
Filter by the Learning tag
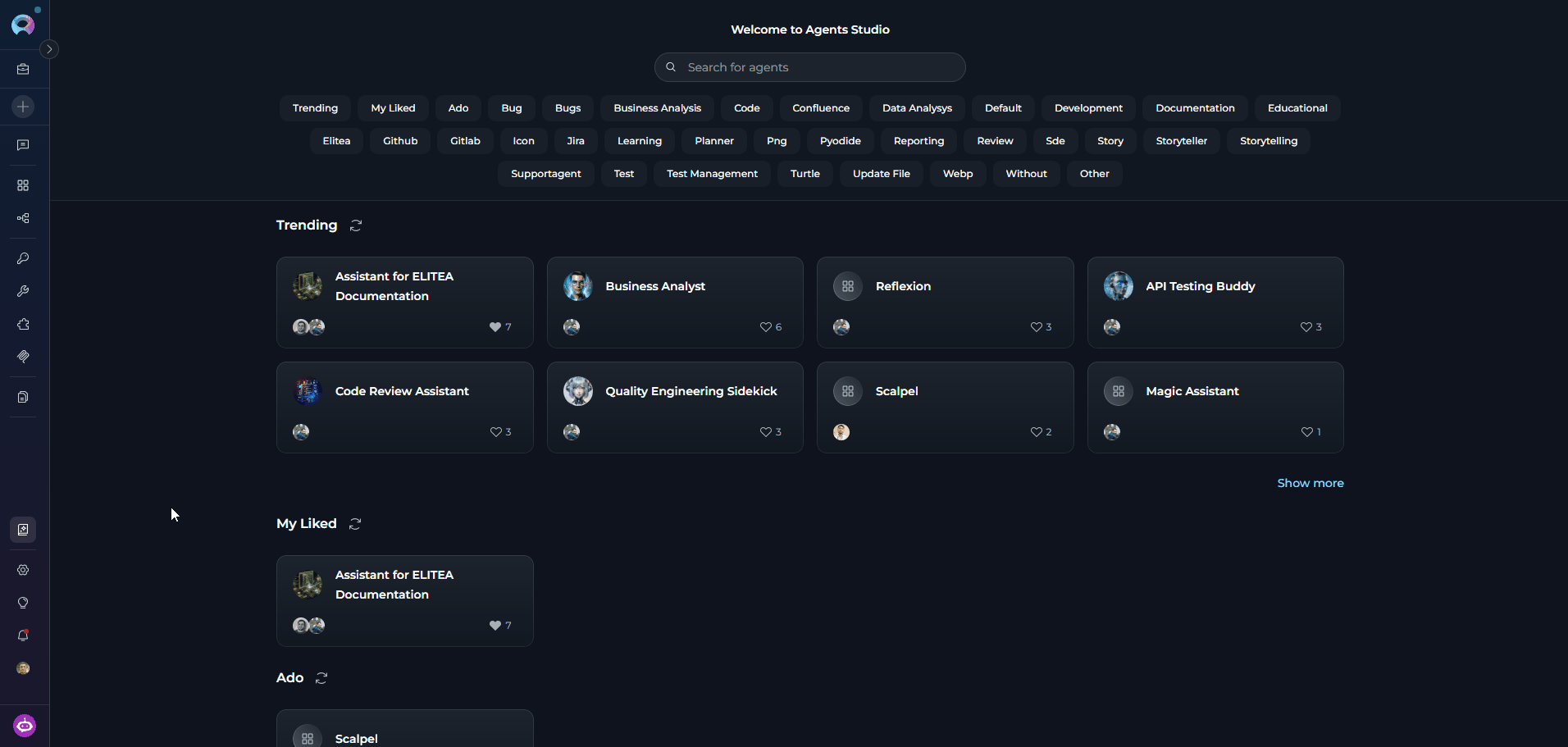pos(639,141)
